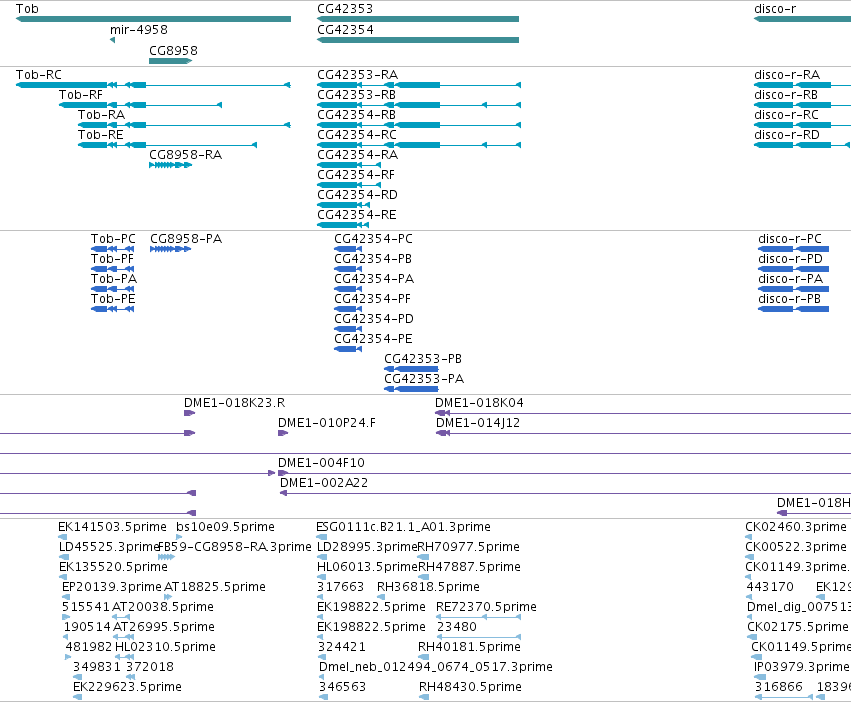This screenshot has height=702, width=851.
Task: Click the DME1-010P24.F clone label
Action: pos(327,423)
